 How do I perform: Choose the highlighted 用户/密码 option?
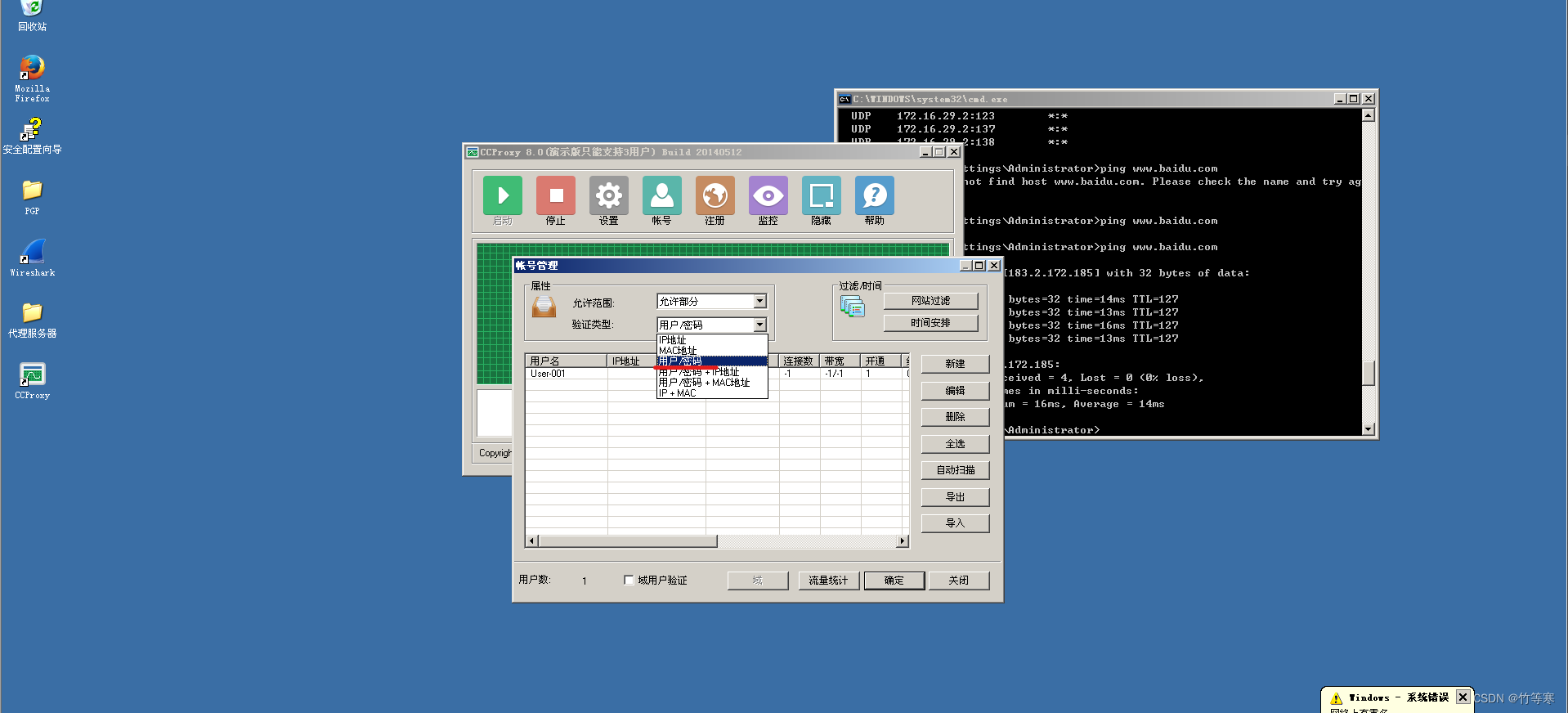[x=712, y=361]
